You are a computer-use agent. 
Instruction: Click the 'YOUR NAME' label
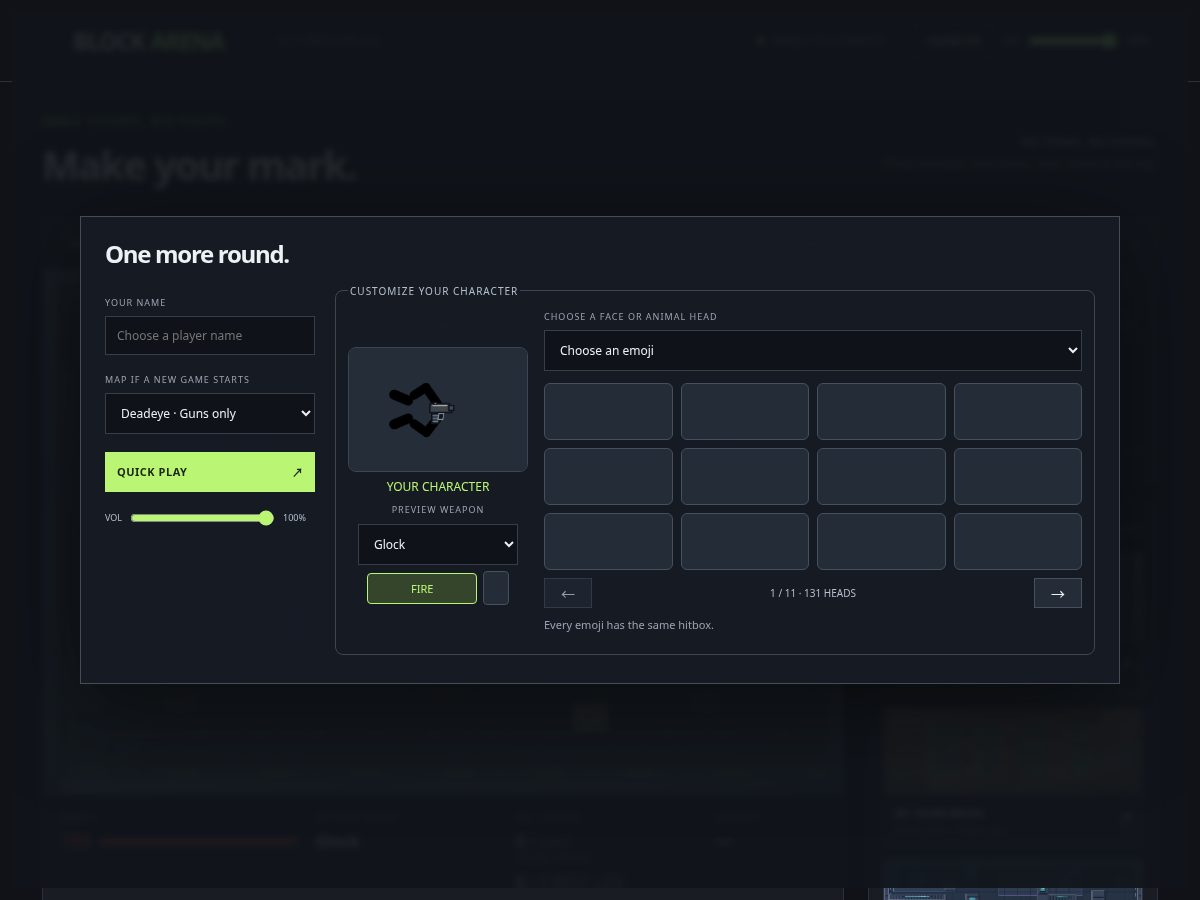(135, 303)
